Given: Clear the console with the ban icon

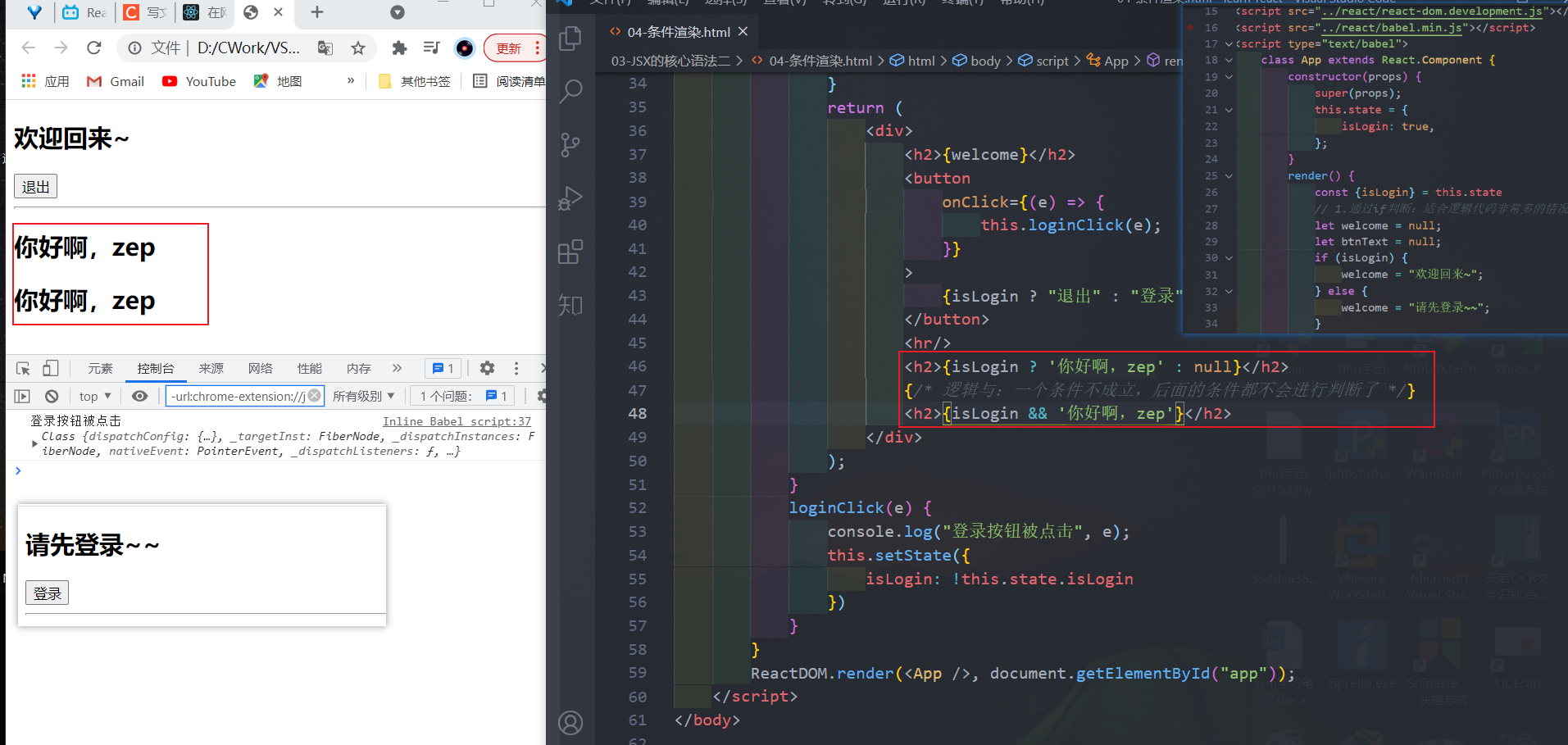Looking at the screenshot, I should pos(52,397).
